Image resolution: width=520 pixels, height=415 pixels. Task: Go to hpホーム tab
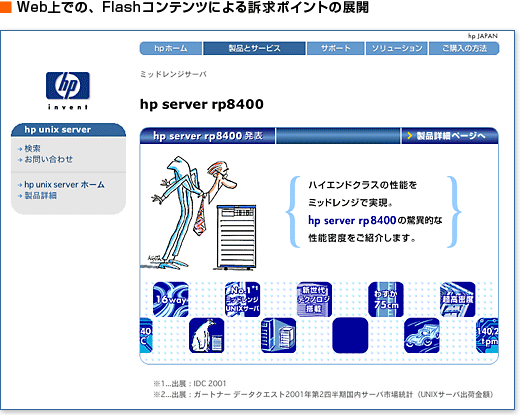171,48
